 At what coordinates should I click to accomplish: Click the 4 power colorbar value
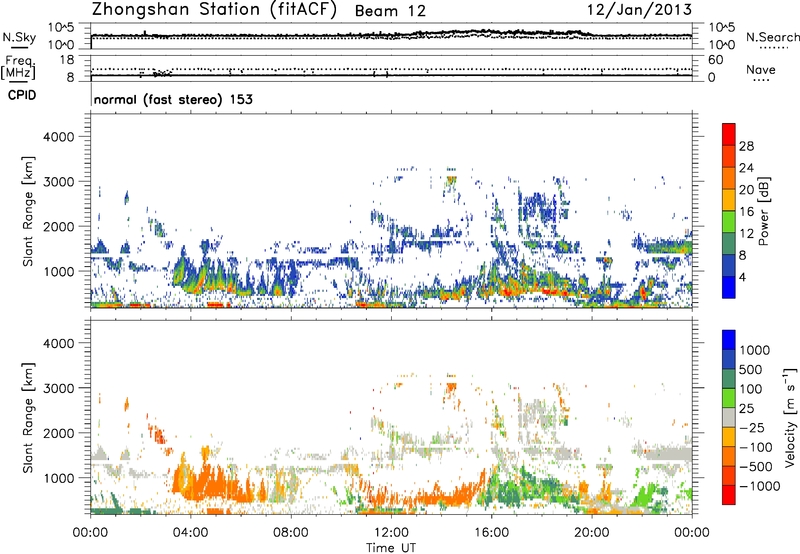coord(743,277)
